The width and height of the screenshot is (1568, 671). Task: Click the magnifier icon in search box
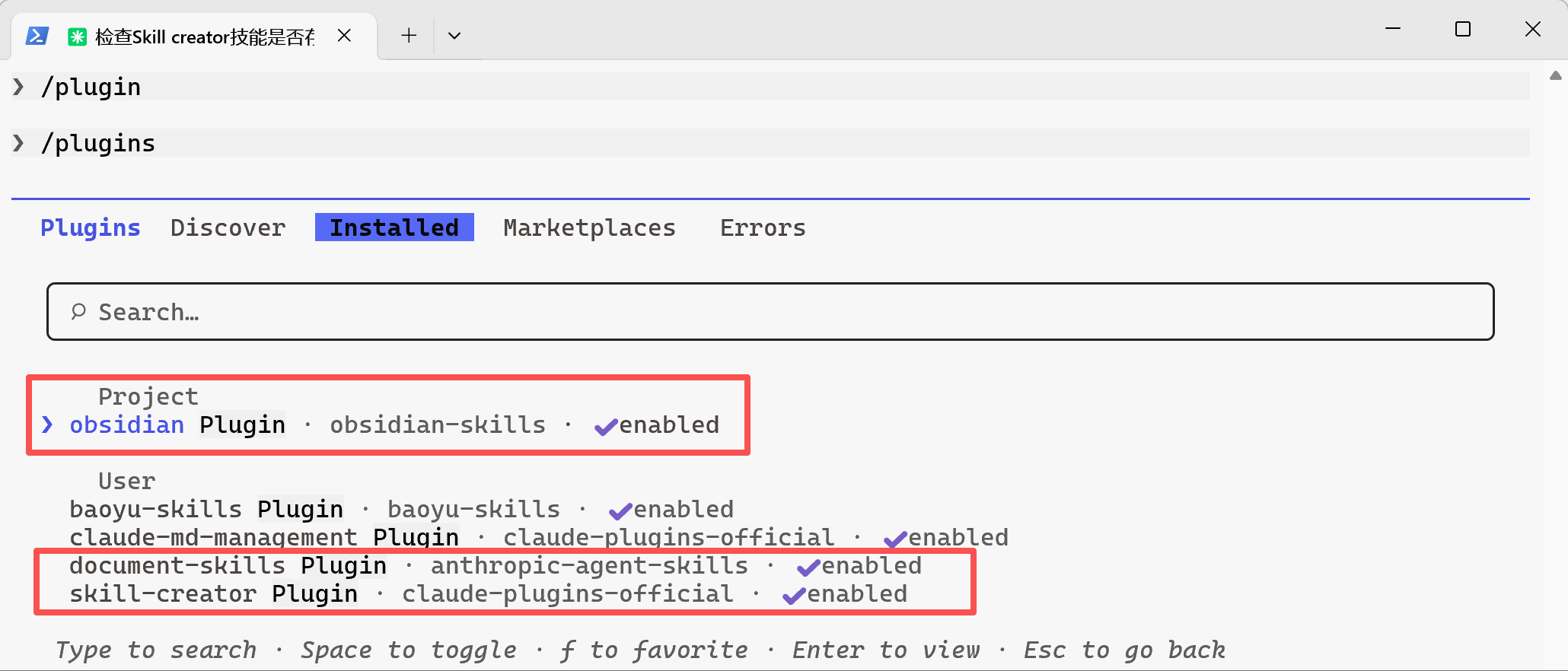click(x=78, y=312)
